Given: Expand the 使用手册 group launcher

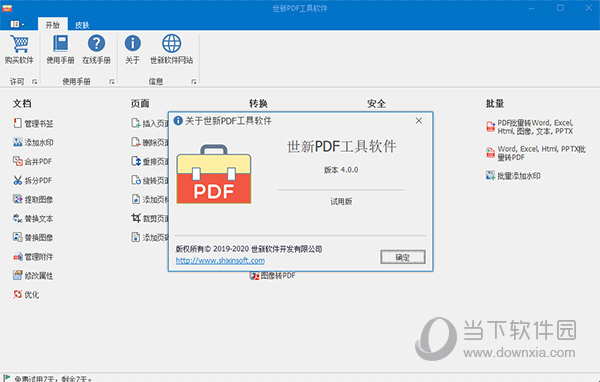Looking at the screenshot, I should tap(112, 82).
